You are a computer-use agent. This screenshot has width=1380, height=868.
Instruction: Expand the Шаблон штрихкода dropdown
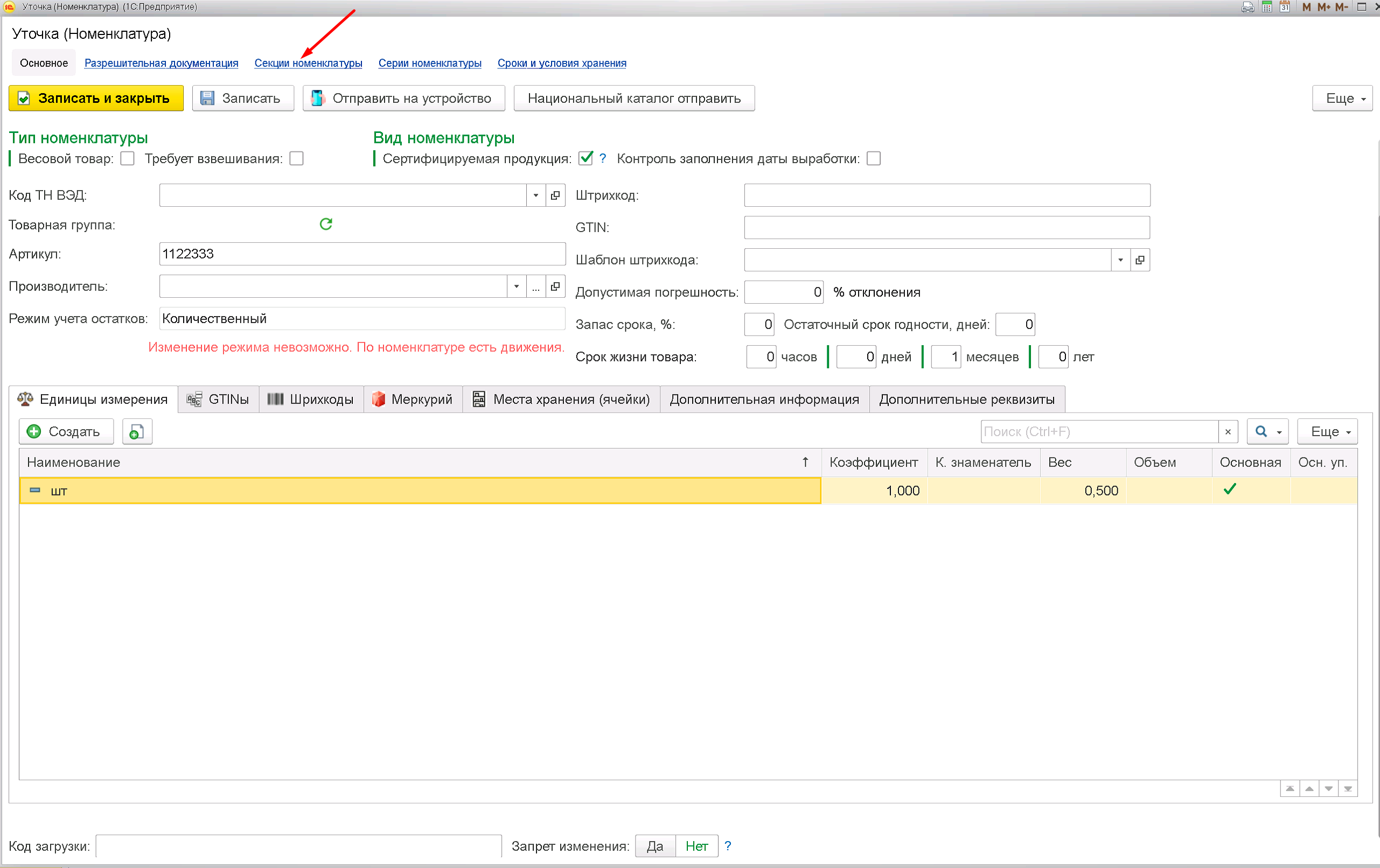(1120, 260)
